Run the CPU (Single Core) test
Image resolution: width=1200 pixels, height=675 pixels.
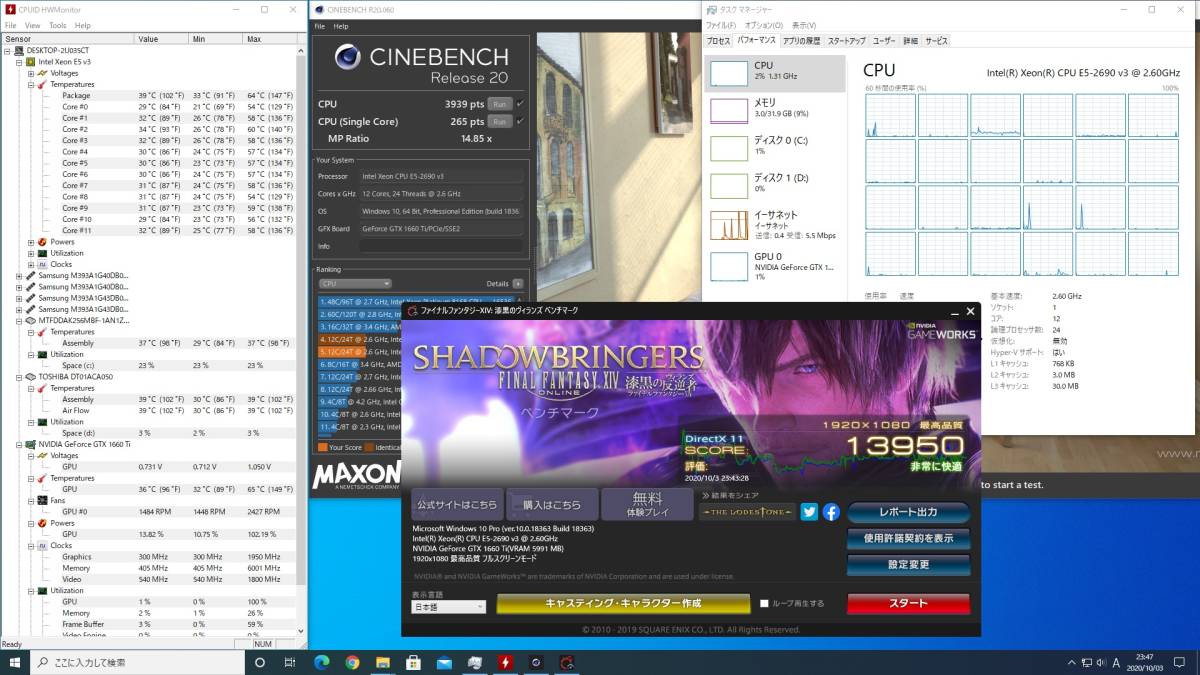point(500,121)
